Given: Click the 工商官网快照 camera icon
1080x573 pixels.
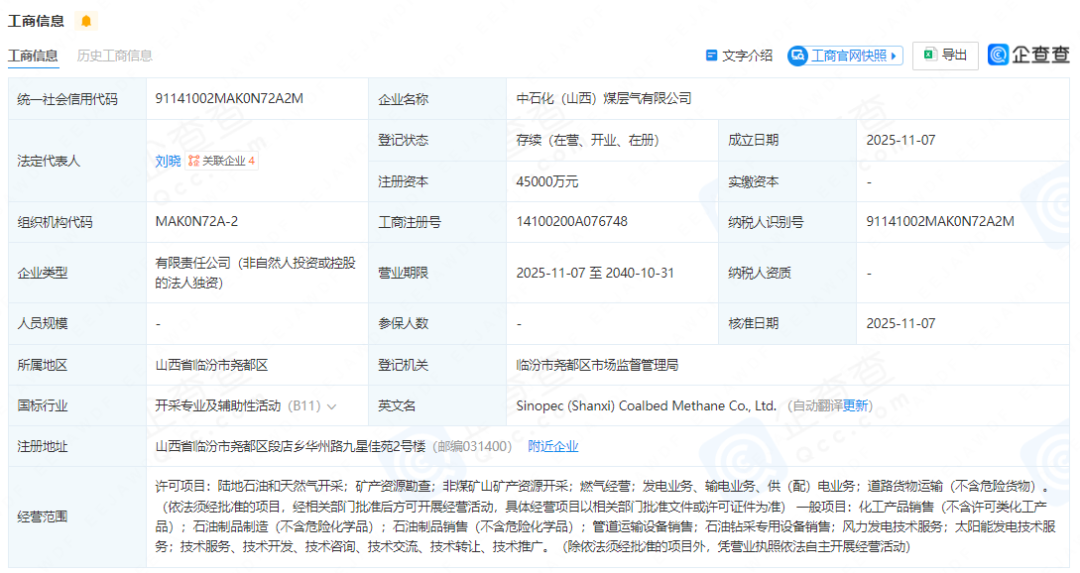Looking at the screenshot, I should [x=798, y=55].
